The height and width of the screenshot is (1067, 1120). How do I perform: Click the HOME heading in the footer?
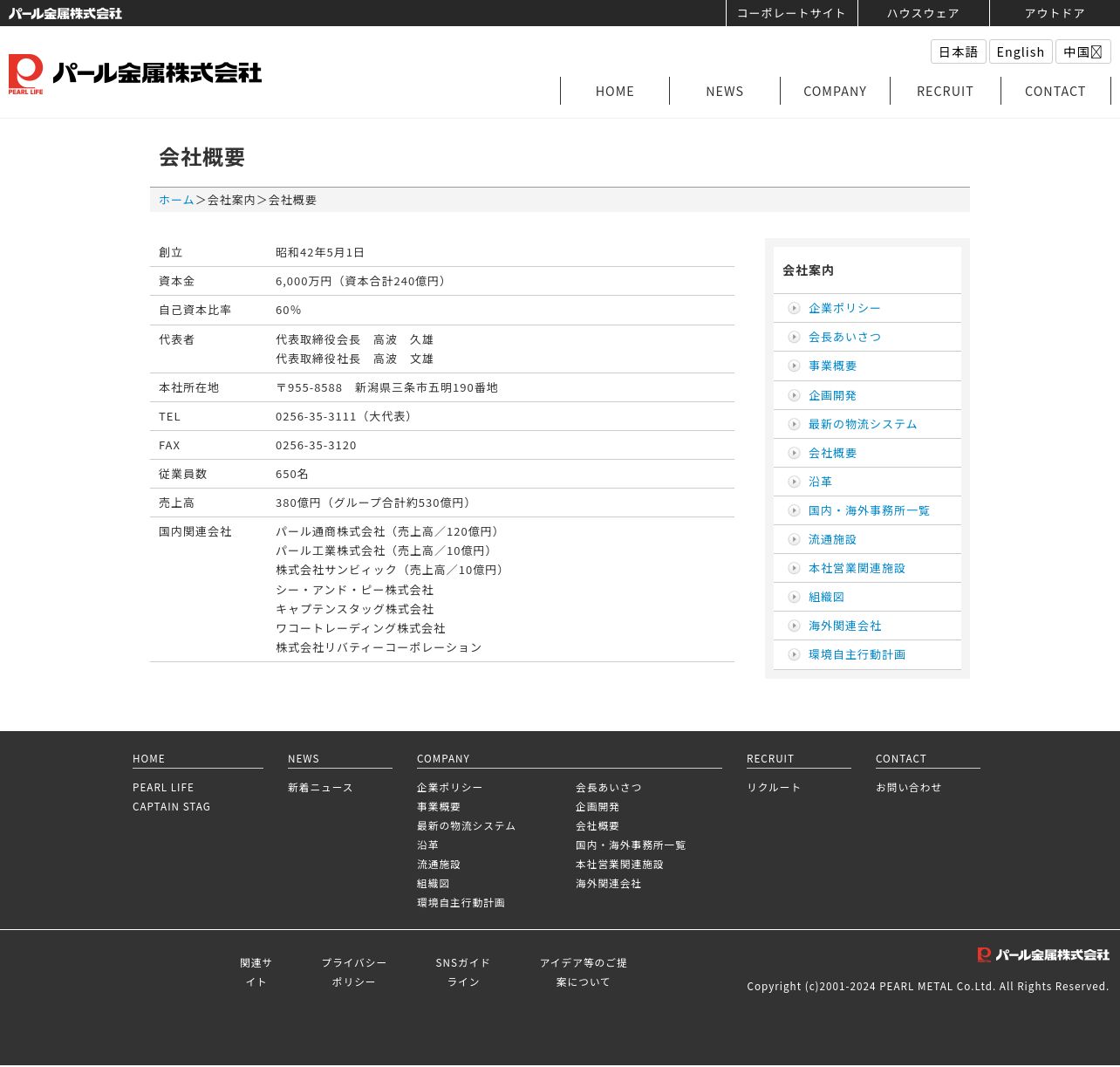148,758
